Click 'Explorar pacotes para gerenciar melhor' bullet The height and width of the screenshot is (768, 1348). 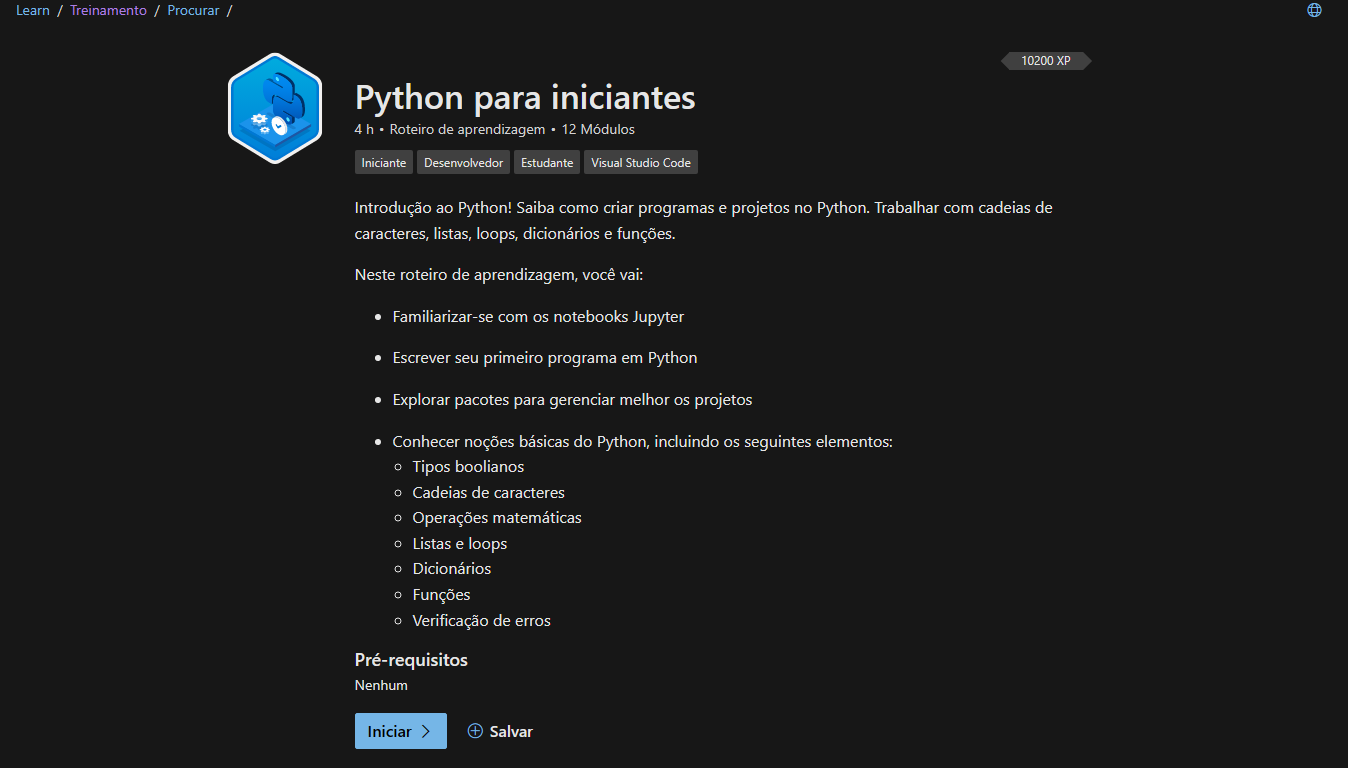[572, 400]
